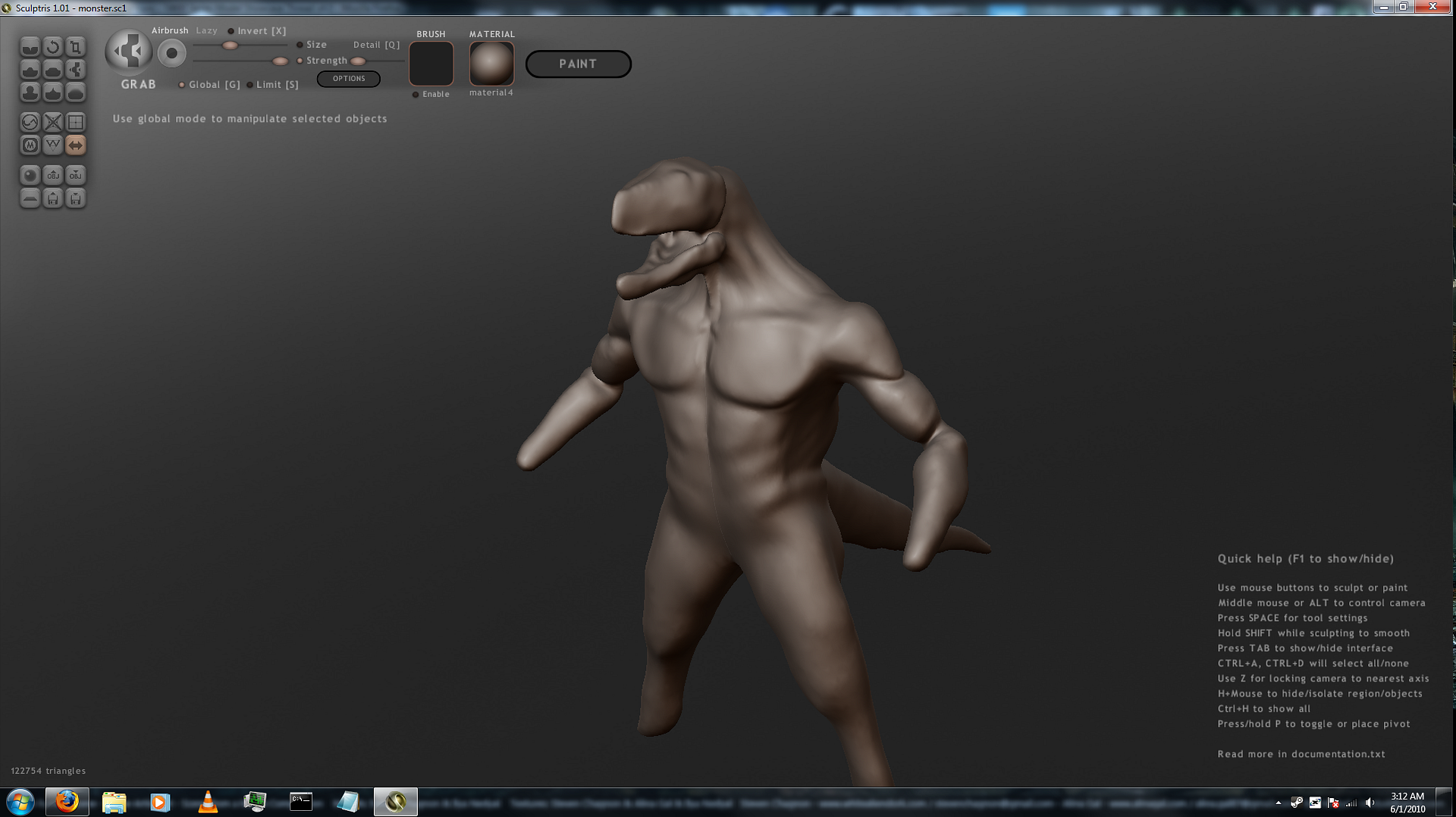
Task: Enable Invert [X] option
Action: 257,31
